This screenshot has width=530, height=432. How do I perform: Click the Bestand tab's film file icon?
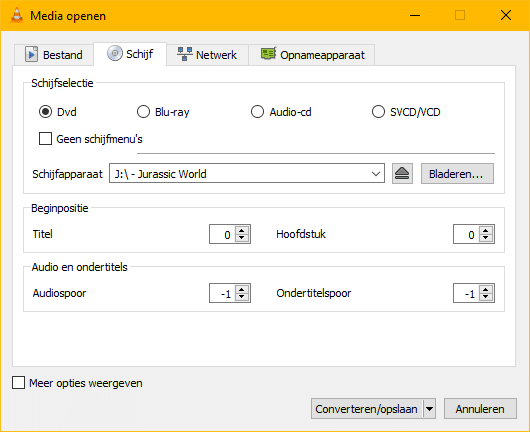coord(31,54)
